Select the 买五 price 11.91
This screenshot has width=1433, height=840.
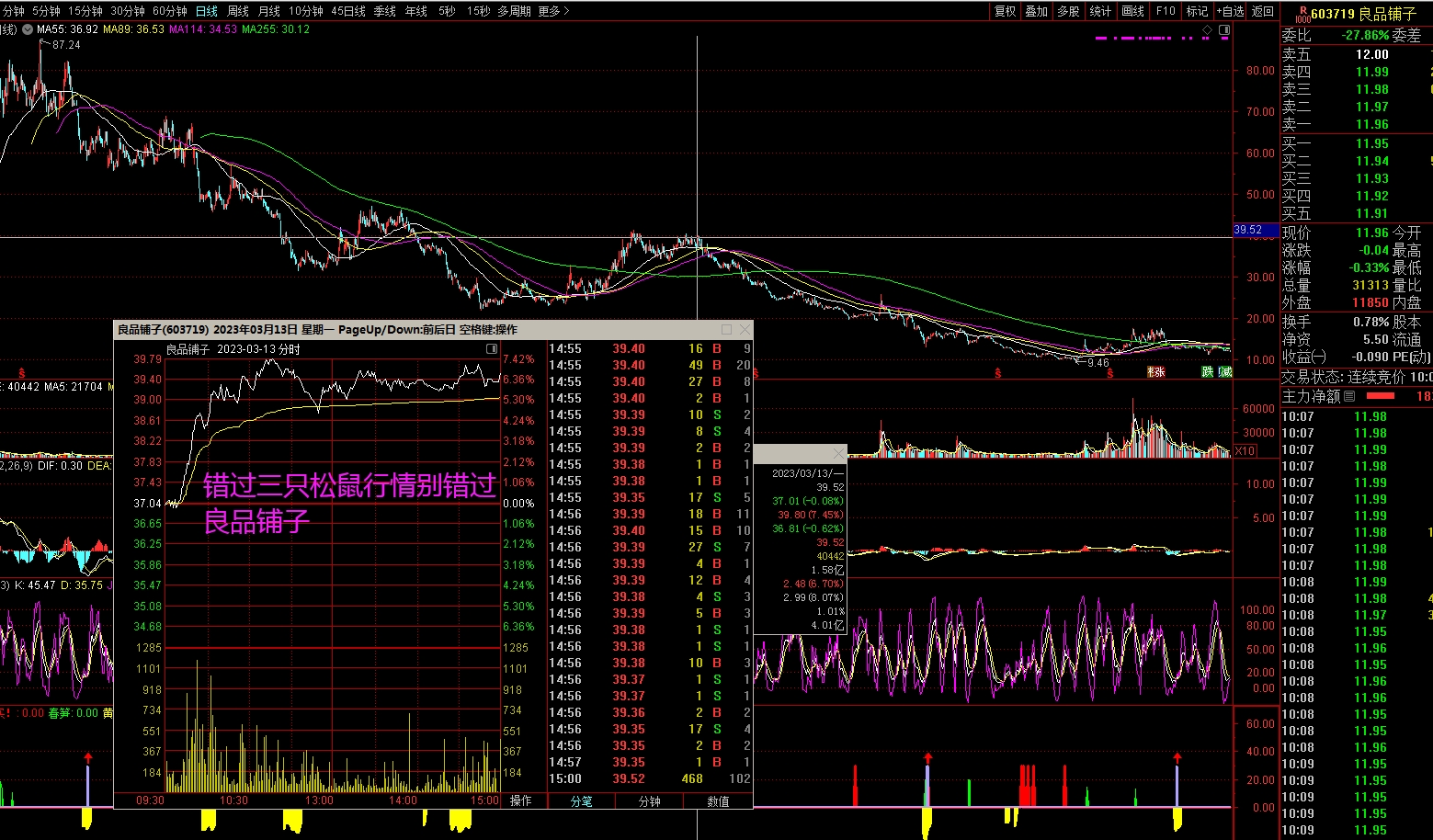tap(1371, 213)
